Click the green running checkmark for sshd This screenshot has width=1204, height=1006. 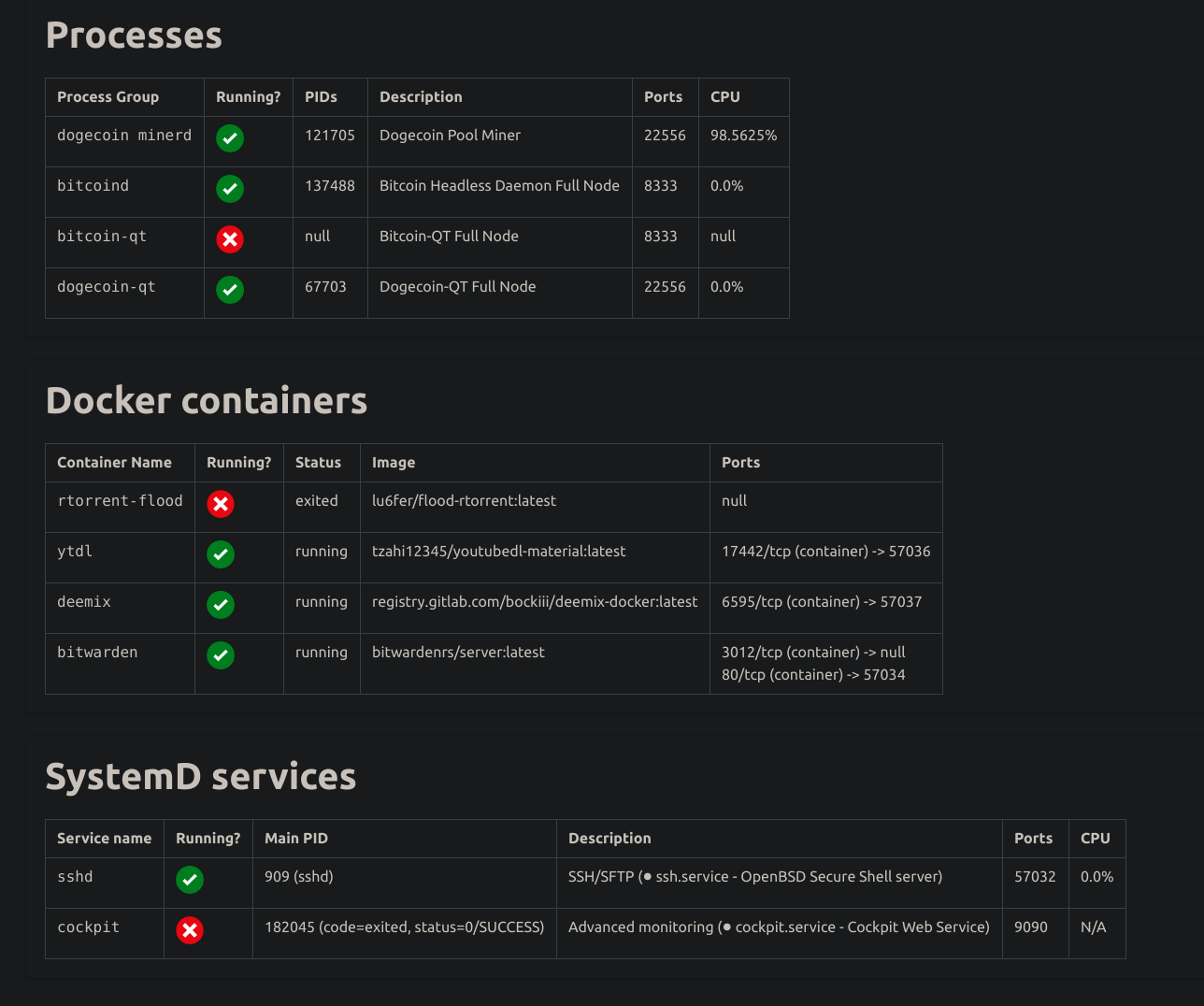190,880
